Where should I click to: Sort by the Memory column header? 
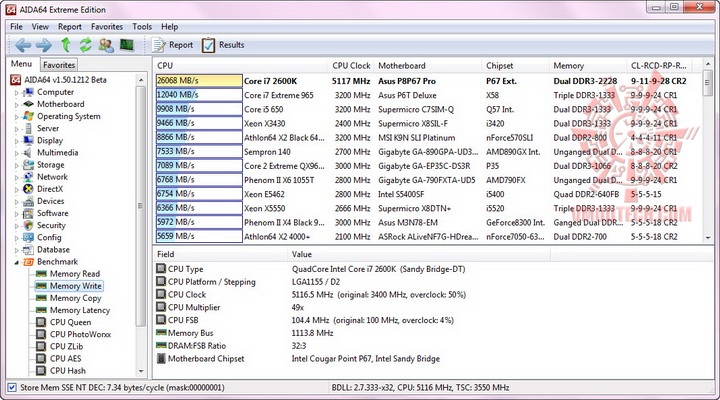[587, 66]
